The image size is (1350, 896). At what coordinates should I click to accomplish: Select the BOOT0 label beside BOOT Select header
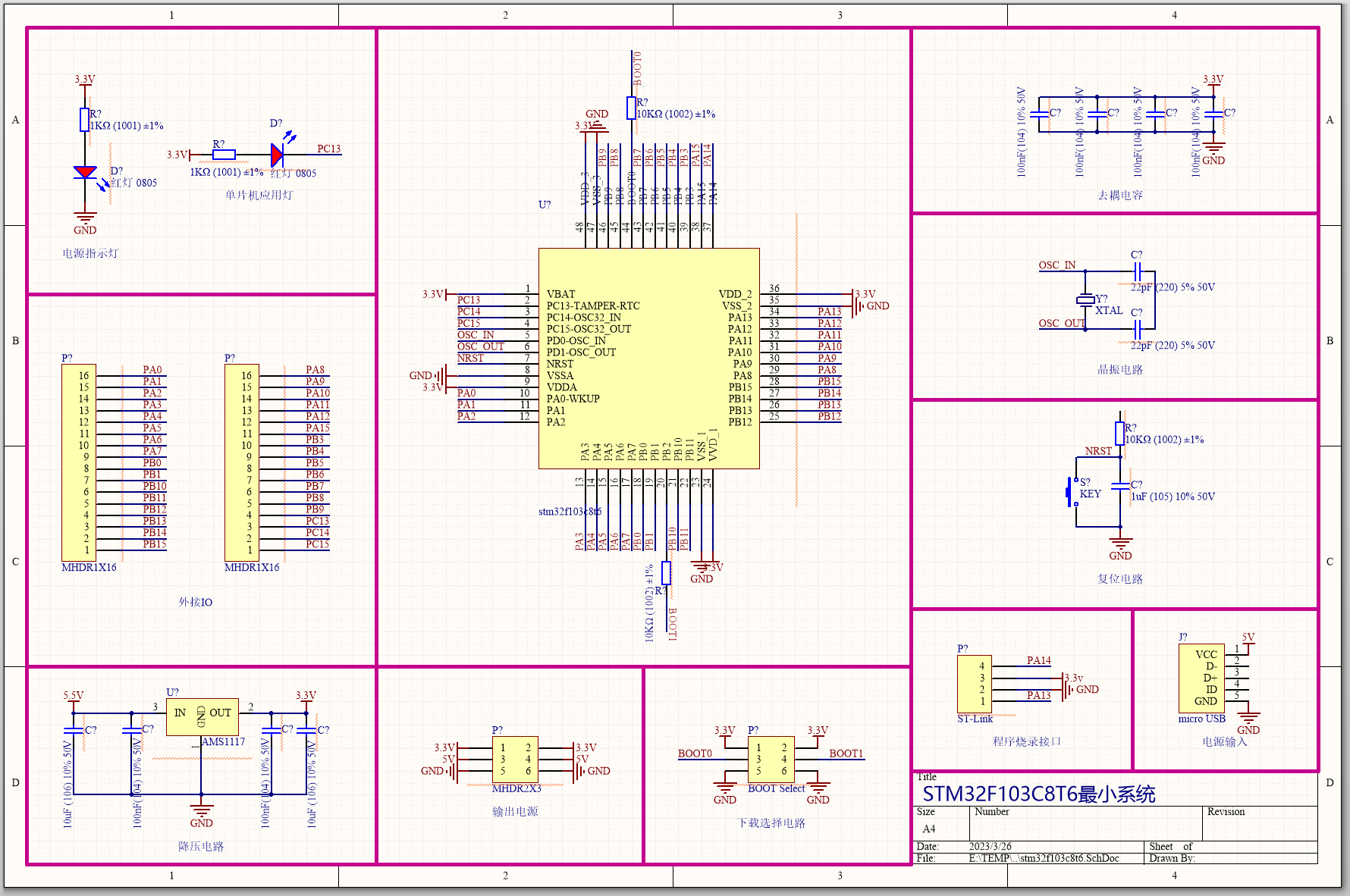pos(695,753)
